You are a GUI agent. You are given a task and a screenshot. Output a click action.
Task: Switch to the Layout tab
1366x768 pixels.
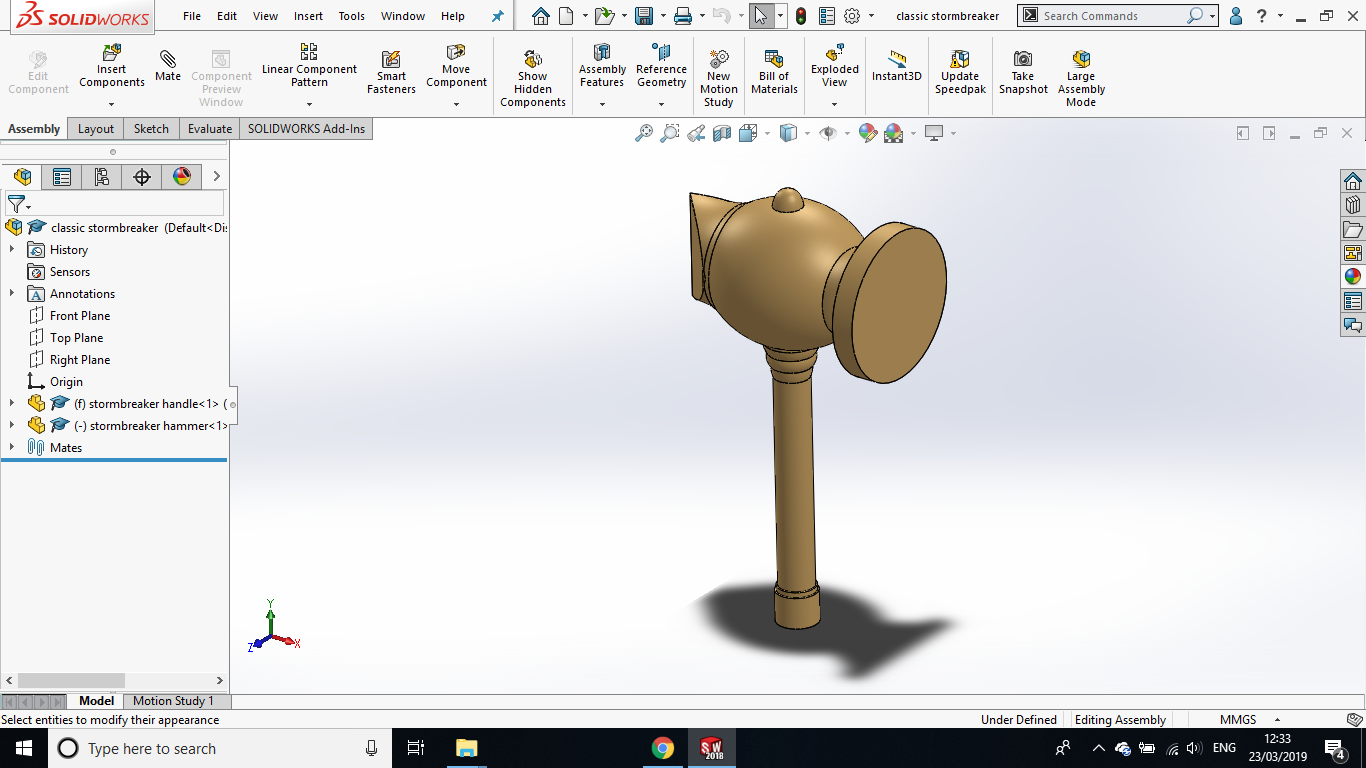click(96, 129)
